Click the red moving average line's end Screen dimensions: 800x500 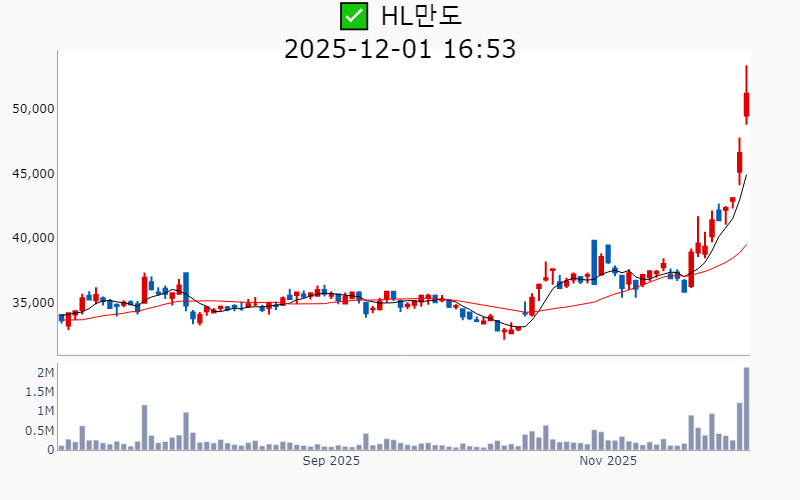click(x=746, y=244)
